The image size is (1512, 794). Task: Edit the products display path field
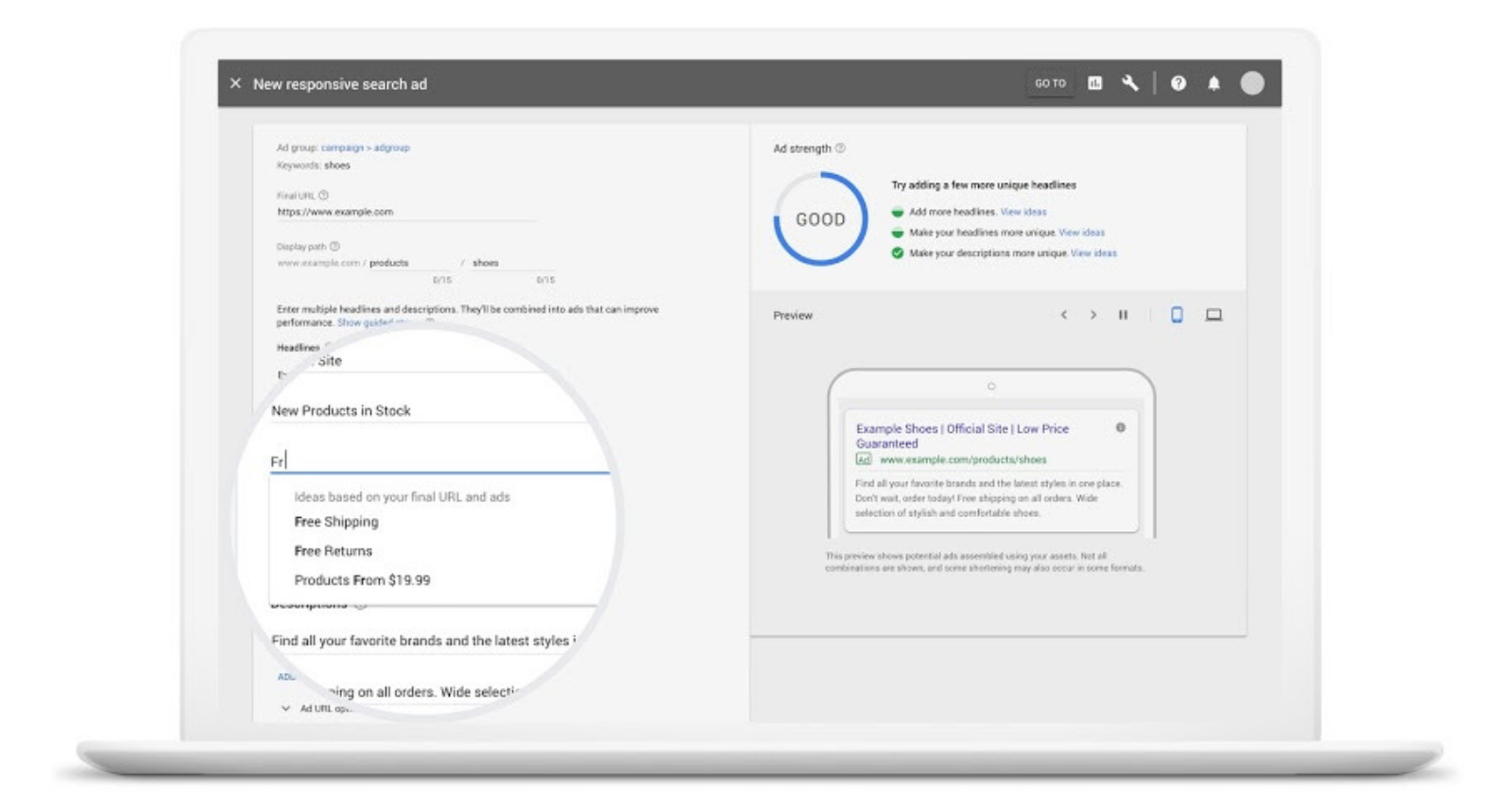411,263
